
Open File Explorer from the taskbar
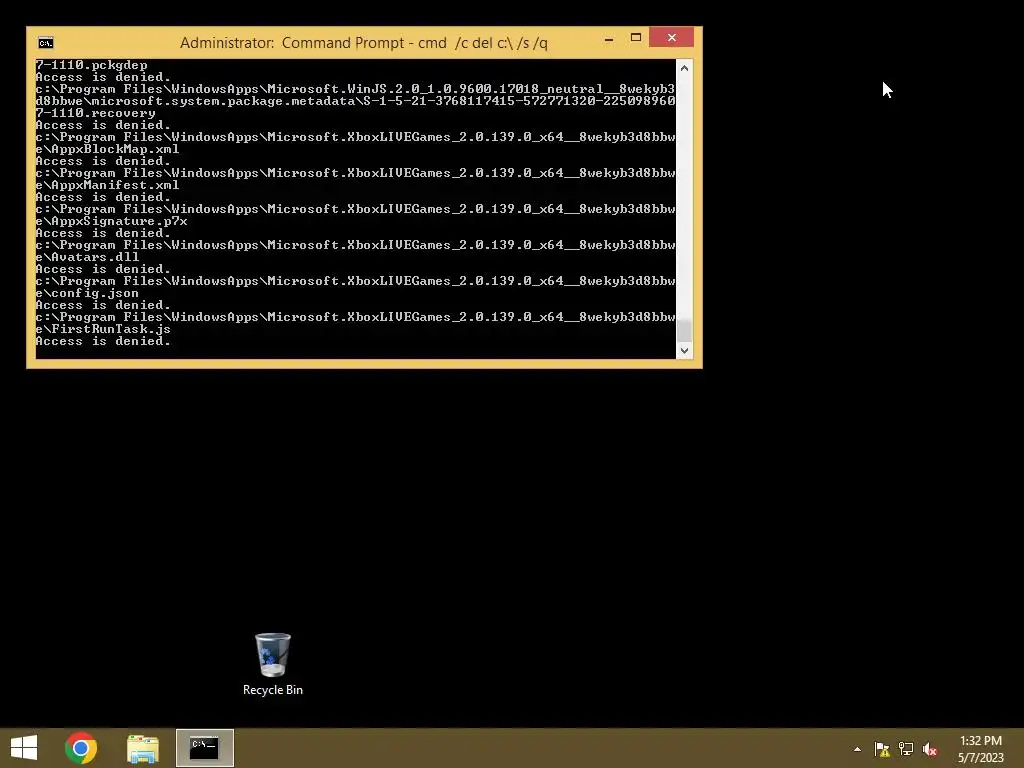[142, 748]
